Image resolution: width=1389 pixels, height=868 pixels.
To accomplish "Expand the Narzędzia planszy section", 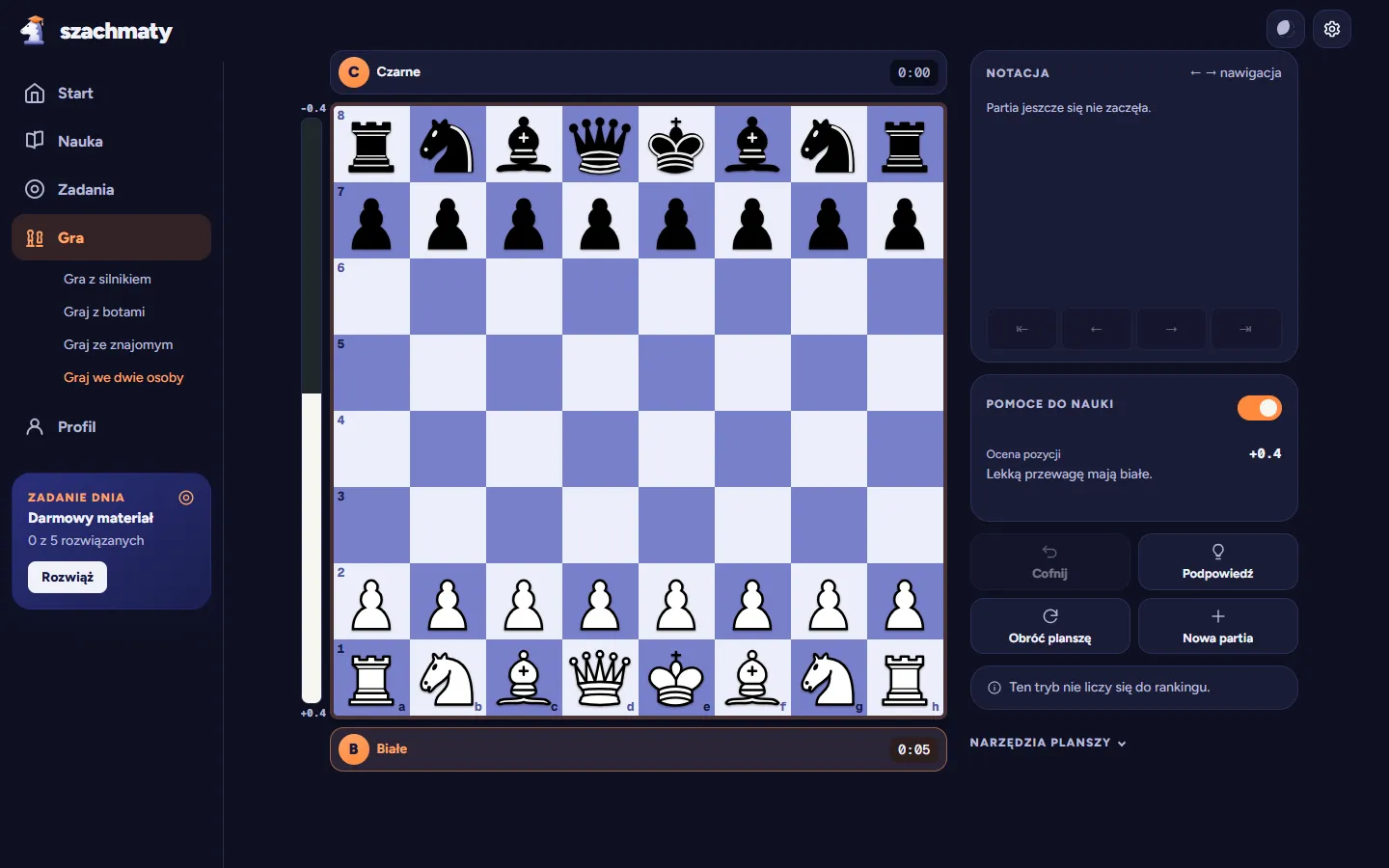I will (x=1048, y=743).
